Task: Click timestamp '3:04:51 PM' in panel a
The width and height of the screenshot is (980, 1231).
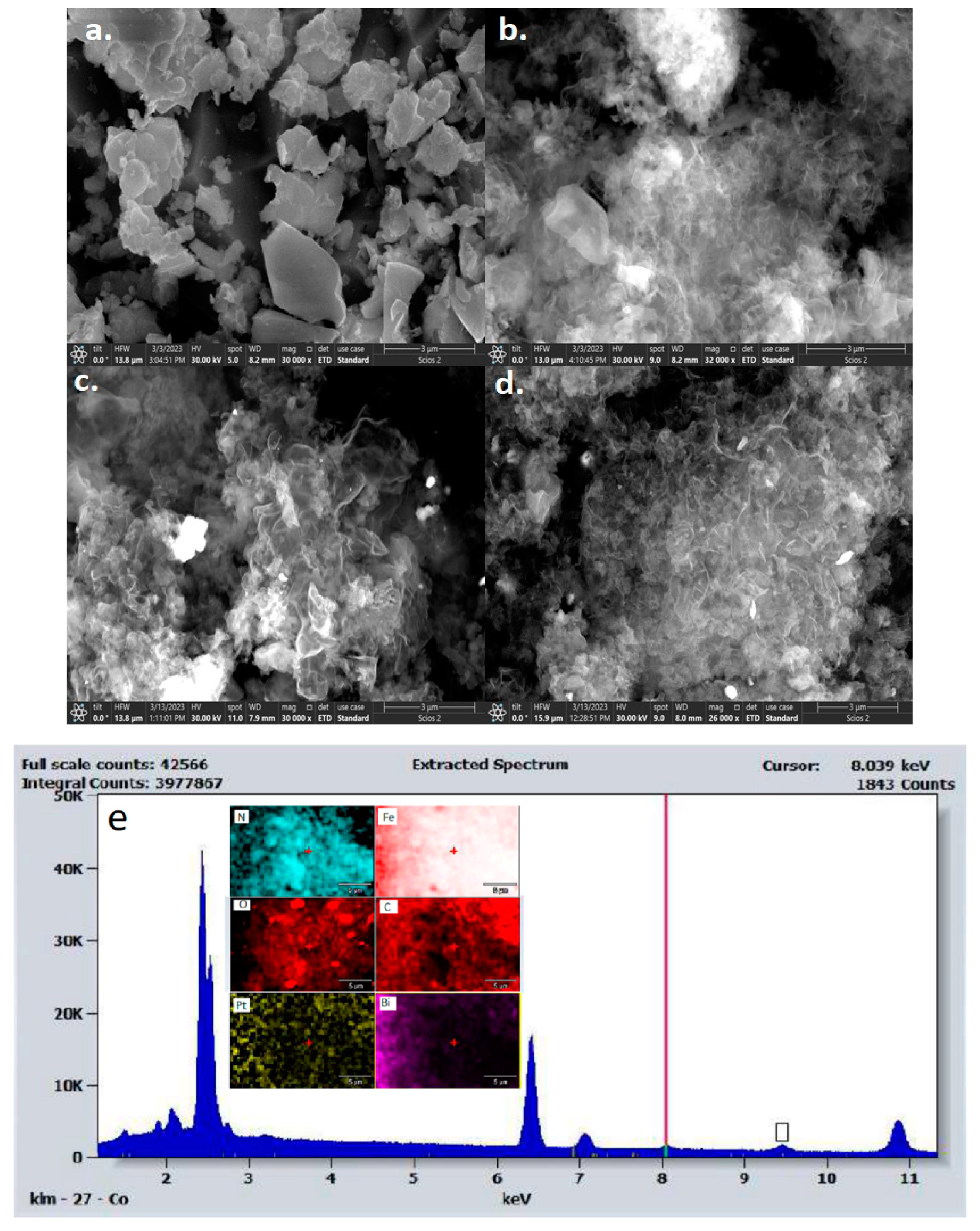Action: [x=167, y=360]
